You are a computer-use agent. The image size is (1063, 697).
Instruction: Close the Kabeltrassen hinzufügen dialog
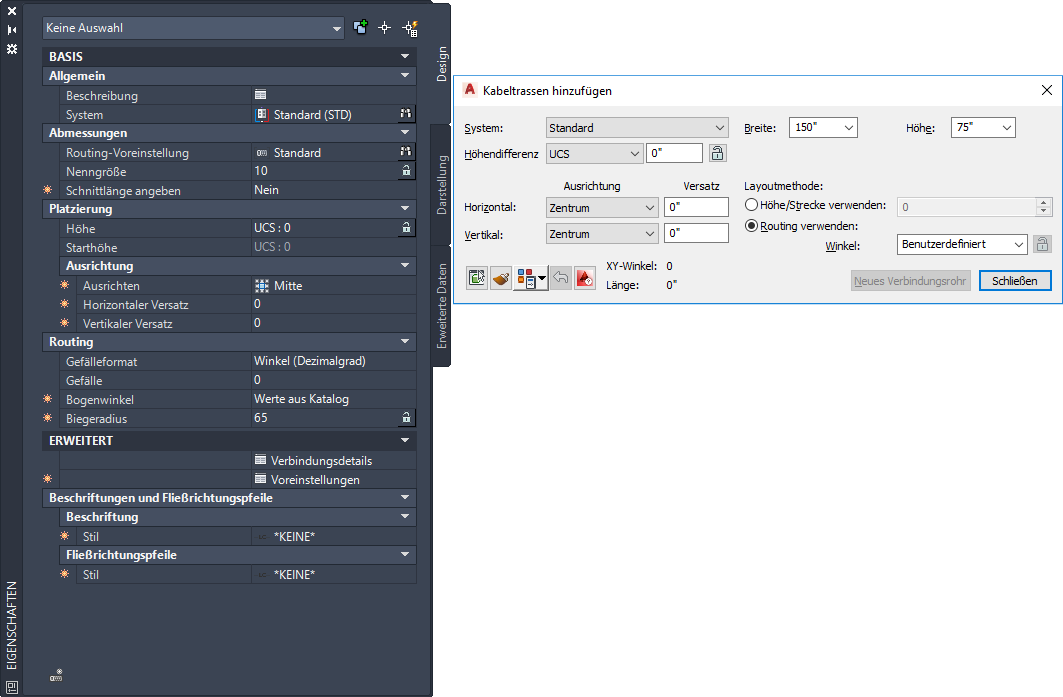point(1047,90)
